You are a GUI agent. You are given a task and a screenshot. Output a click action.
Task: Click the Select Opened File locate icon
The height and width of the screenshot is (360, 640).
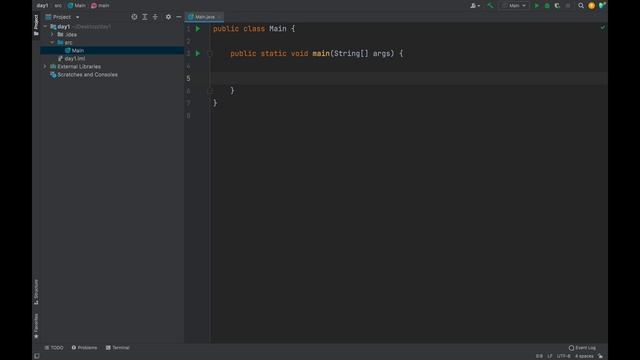(134, 17)
